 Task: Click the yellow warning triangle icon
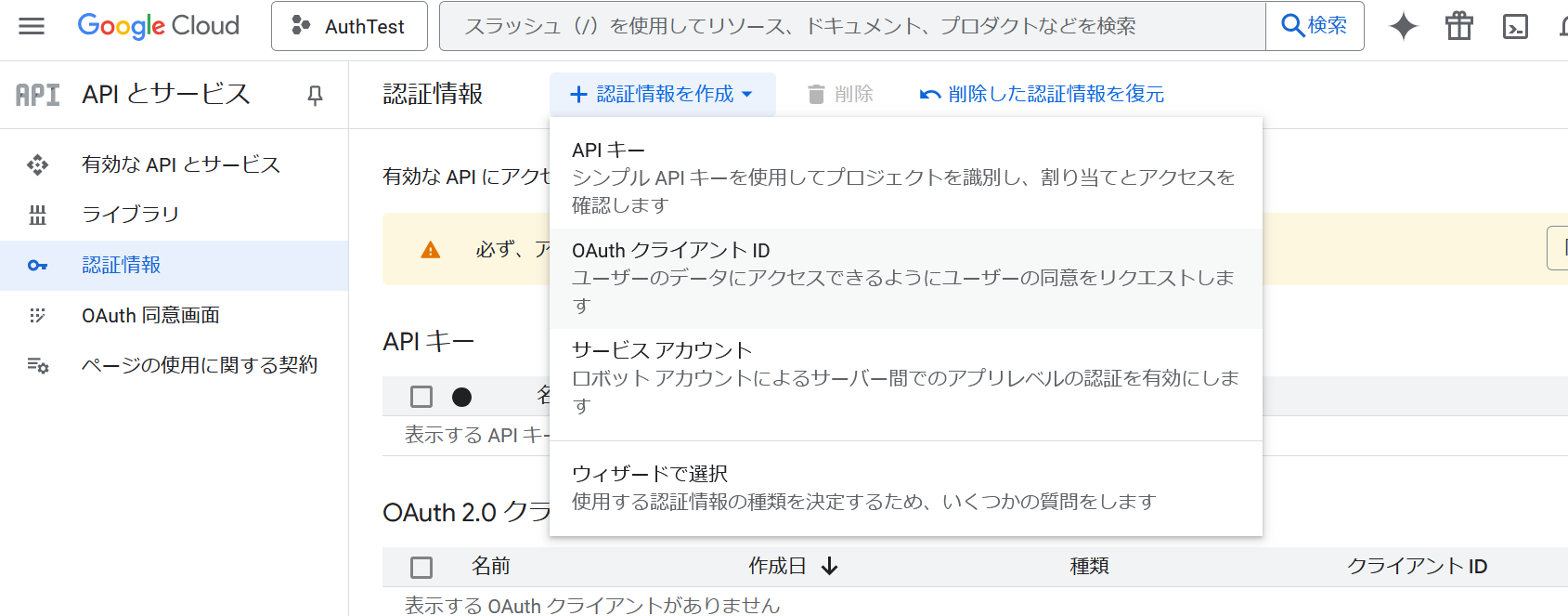click(x=431, y=250)
